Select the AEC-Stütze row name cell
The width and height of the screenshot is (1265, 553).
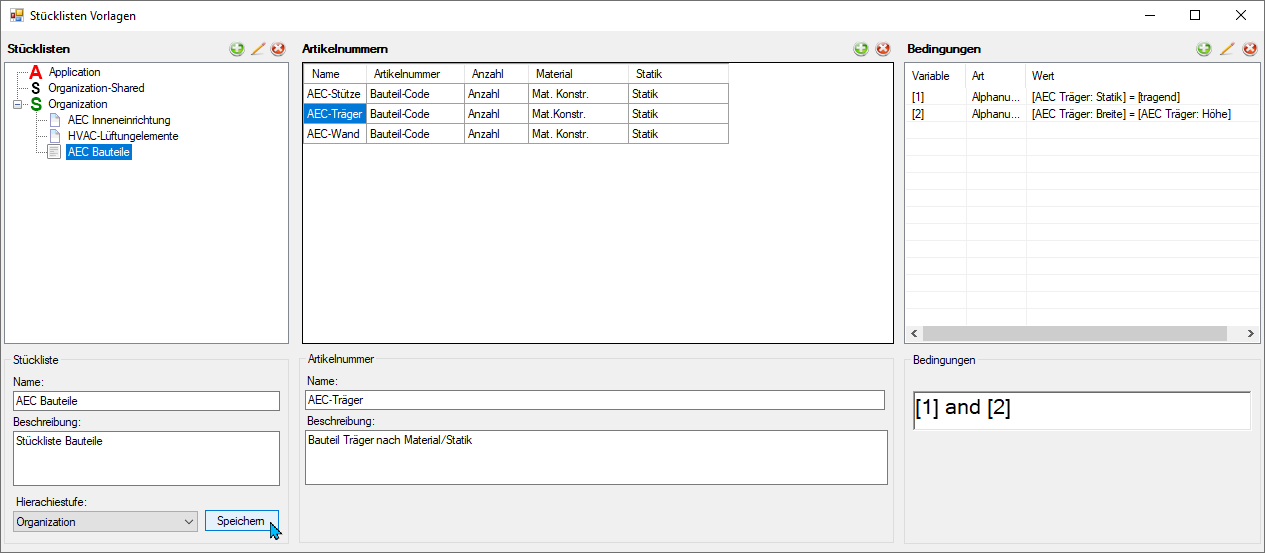click(335, 94)
